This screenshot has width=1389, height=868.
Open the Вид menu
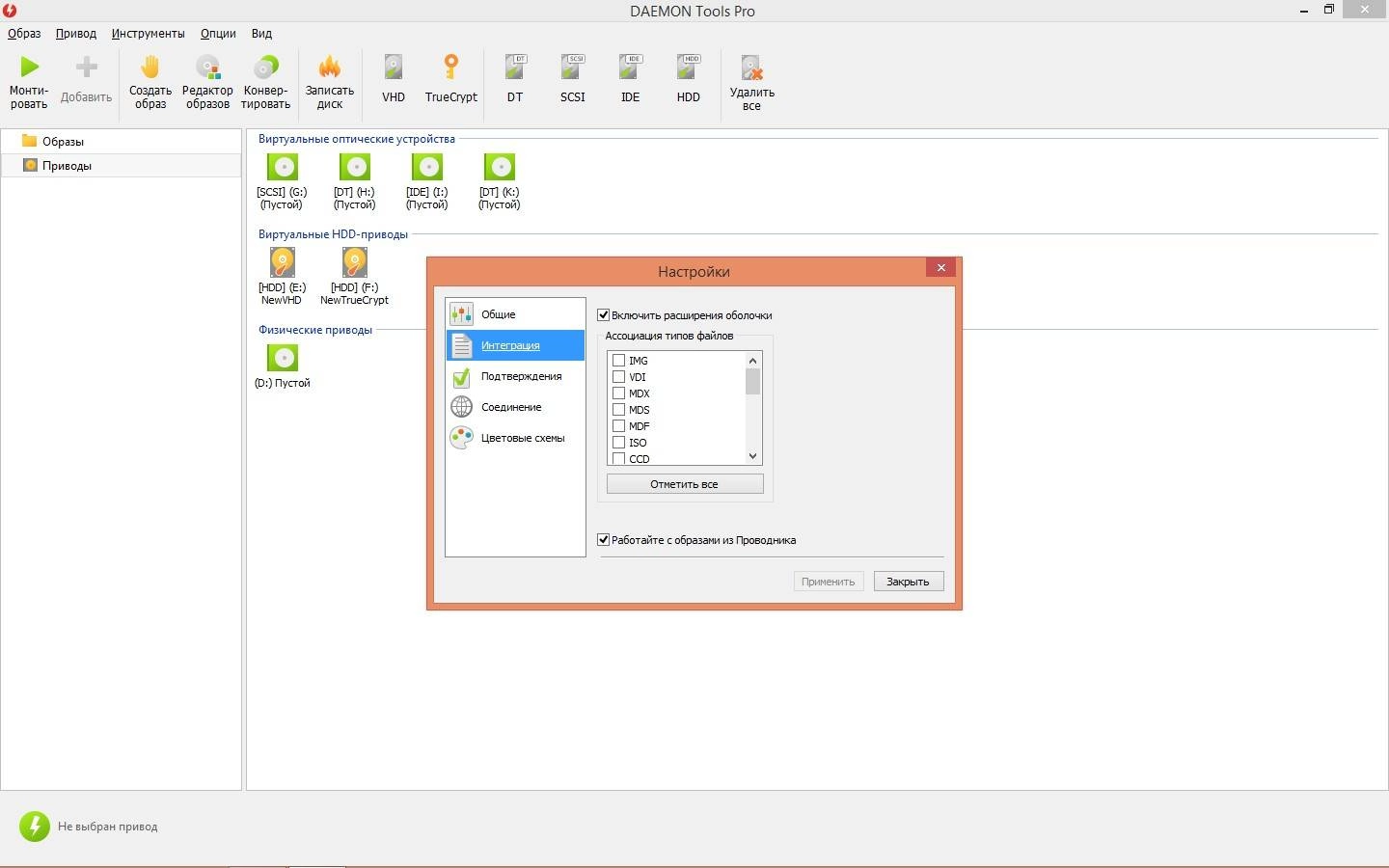coord(261,33)
